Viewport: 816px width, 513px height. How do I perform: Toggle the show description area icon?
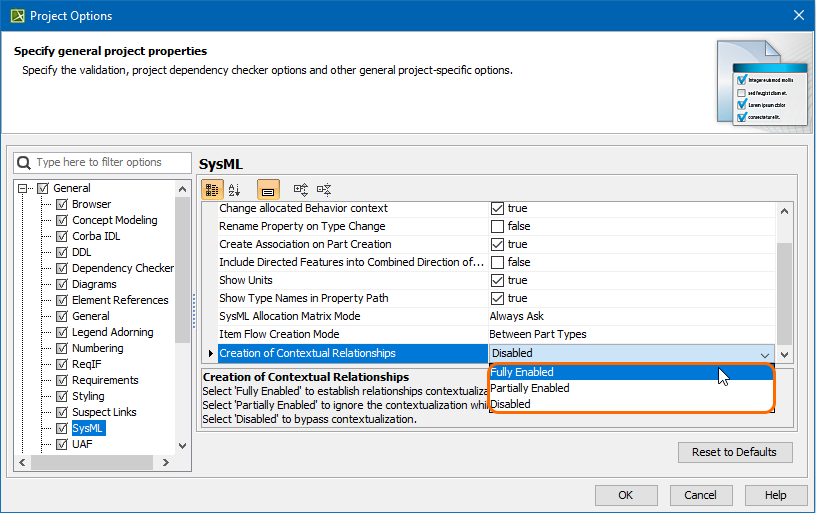click(268, 189)
